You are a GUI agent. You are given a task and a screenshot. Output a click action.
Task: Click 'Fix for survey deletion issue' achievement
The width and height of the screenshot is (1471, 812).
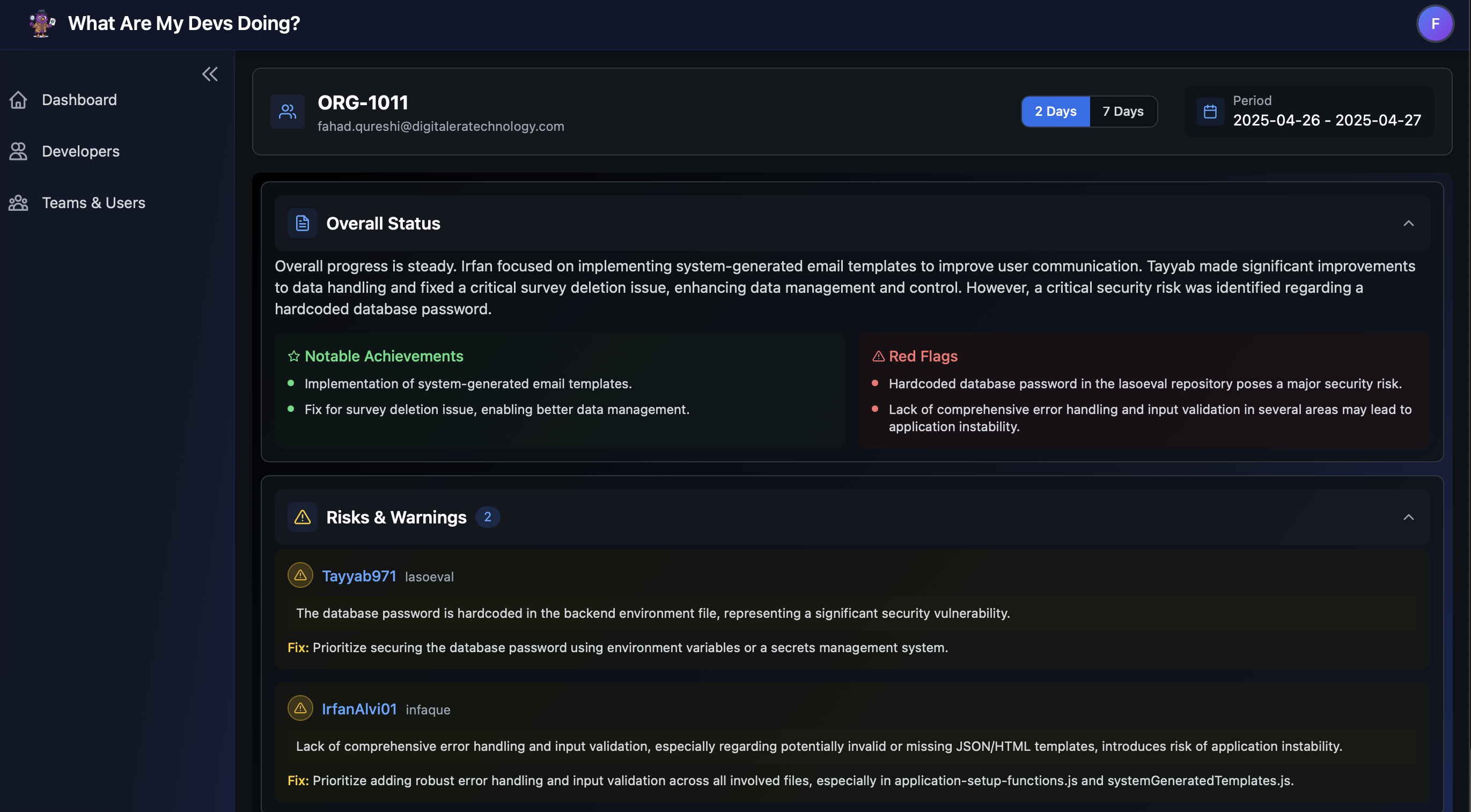pyautogui.click(x=497, y=410)
